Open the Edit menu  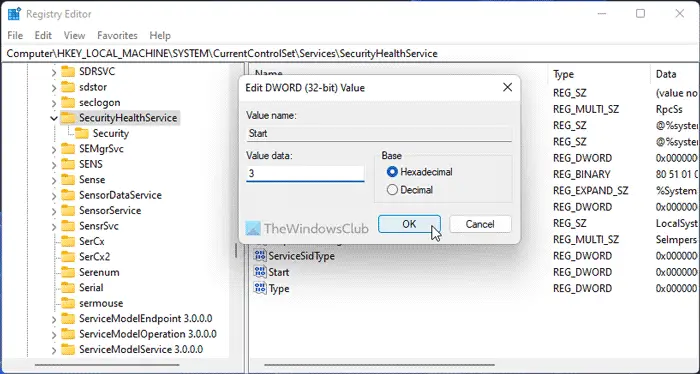click(x=43, y=35)
